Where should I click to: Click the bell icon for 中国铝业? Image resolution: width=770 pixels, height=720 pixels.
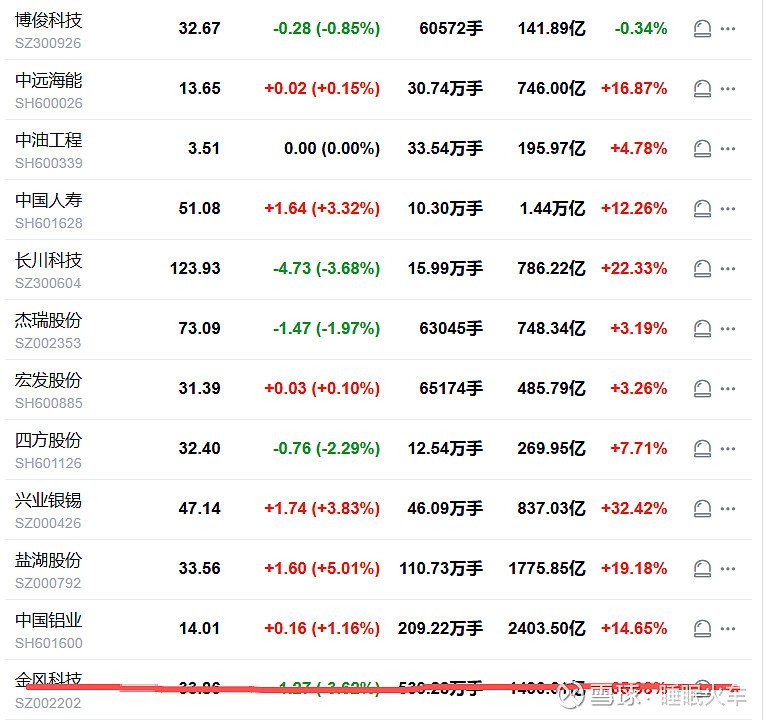(702, 629)
